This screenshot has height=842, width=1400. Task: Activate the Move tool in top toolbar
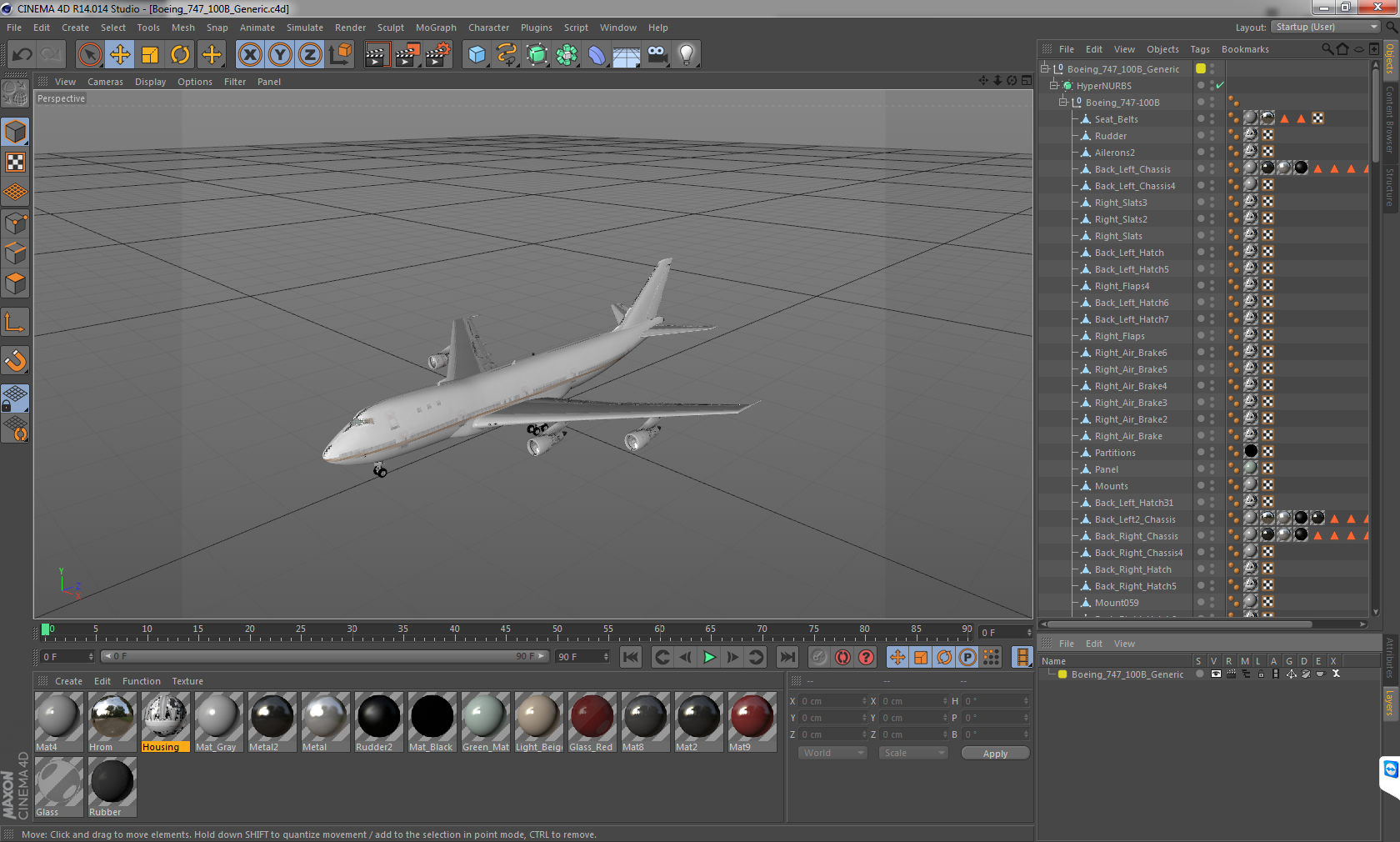click(120, 55)
